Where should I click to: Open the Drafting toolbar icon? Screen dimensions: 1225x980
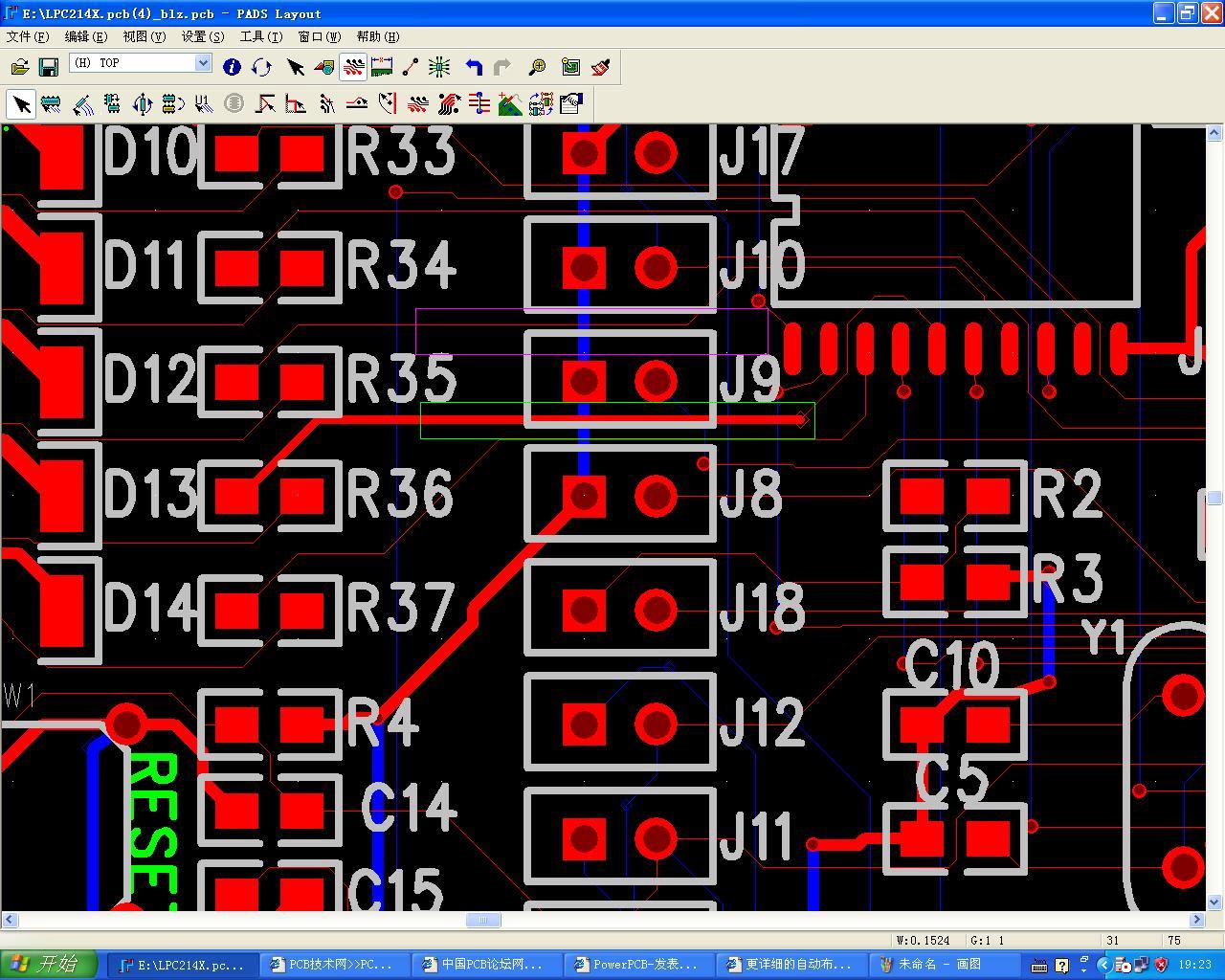[323, 67]
